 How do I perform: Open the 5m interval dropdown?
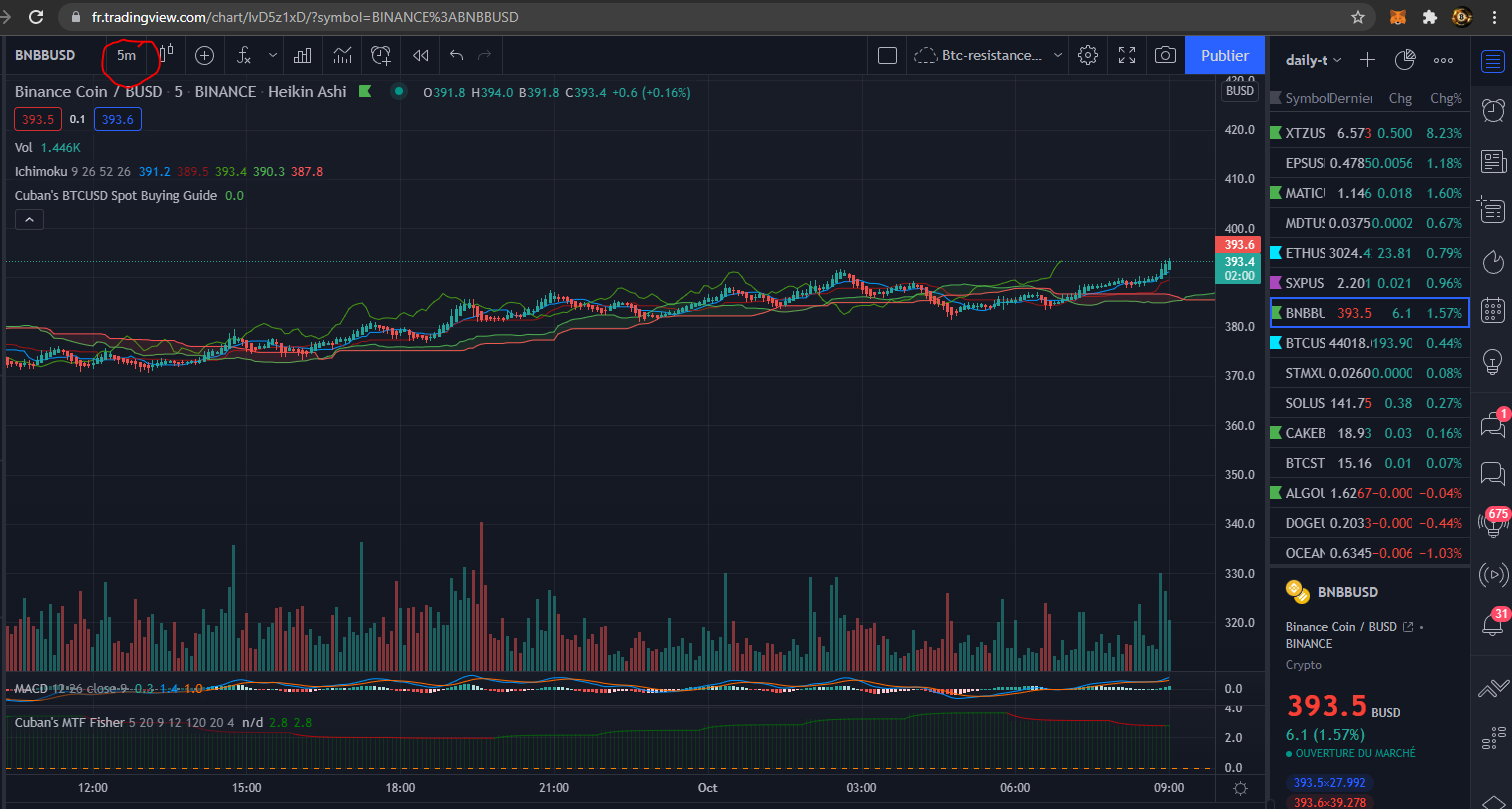tap(126, 55)
